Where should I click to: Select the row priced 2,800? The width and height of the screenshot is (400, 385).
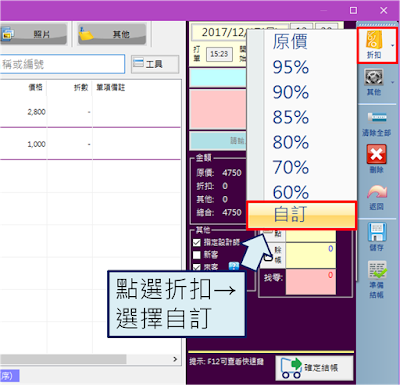click(90, 112)
